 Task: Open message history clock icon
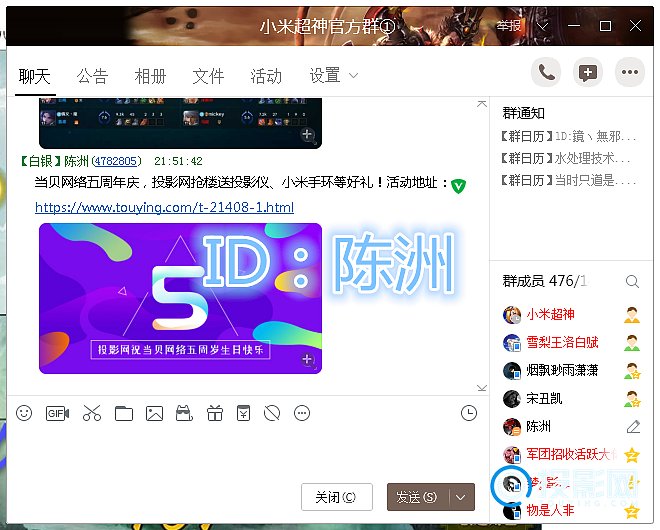469,413
